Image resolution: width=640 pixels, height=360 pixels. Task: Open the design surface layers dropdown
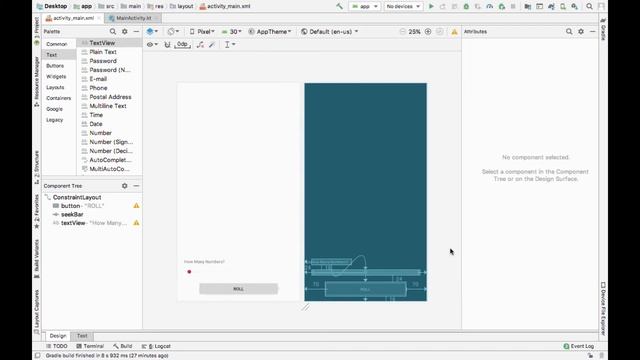pos(152,31)
